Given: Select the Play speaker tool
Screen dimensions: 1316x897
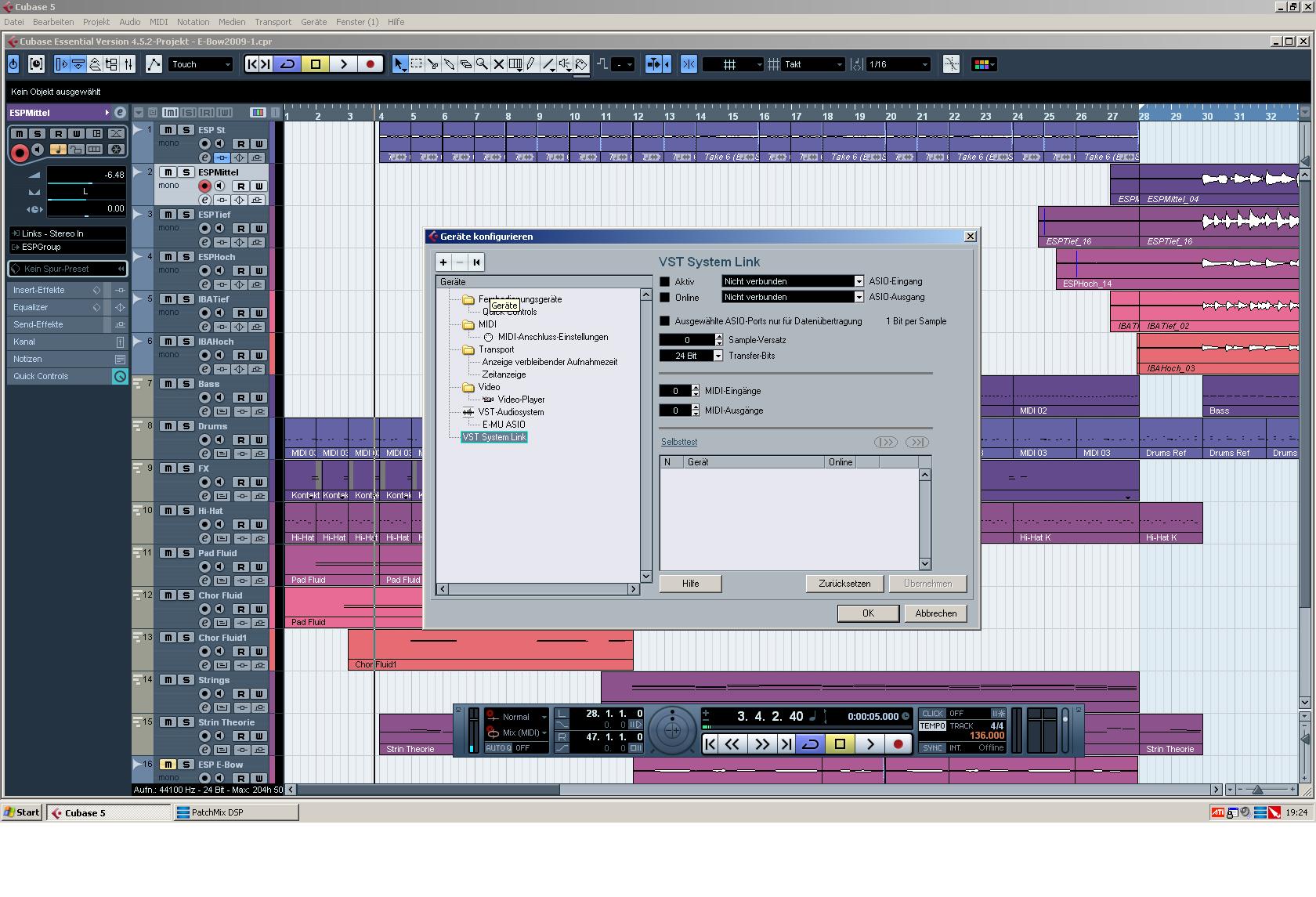Looking at the screenshot, I should [565, 64].
